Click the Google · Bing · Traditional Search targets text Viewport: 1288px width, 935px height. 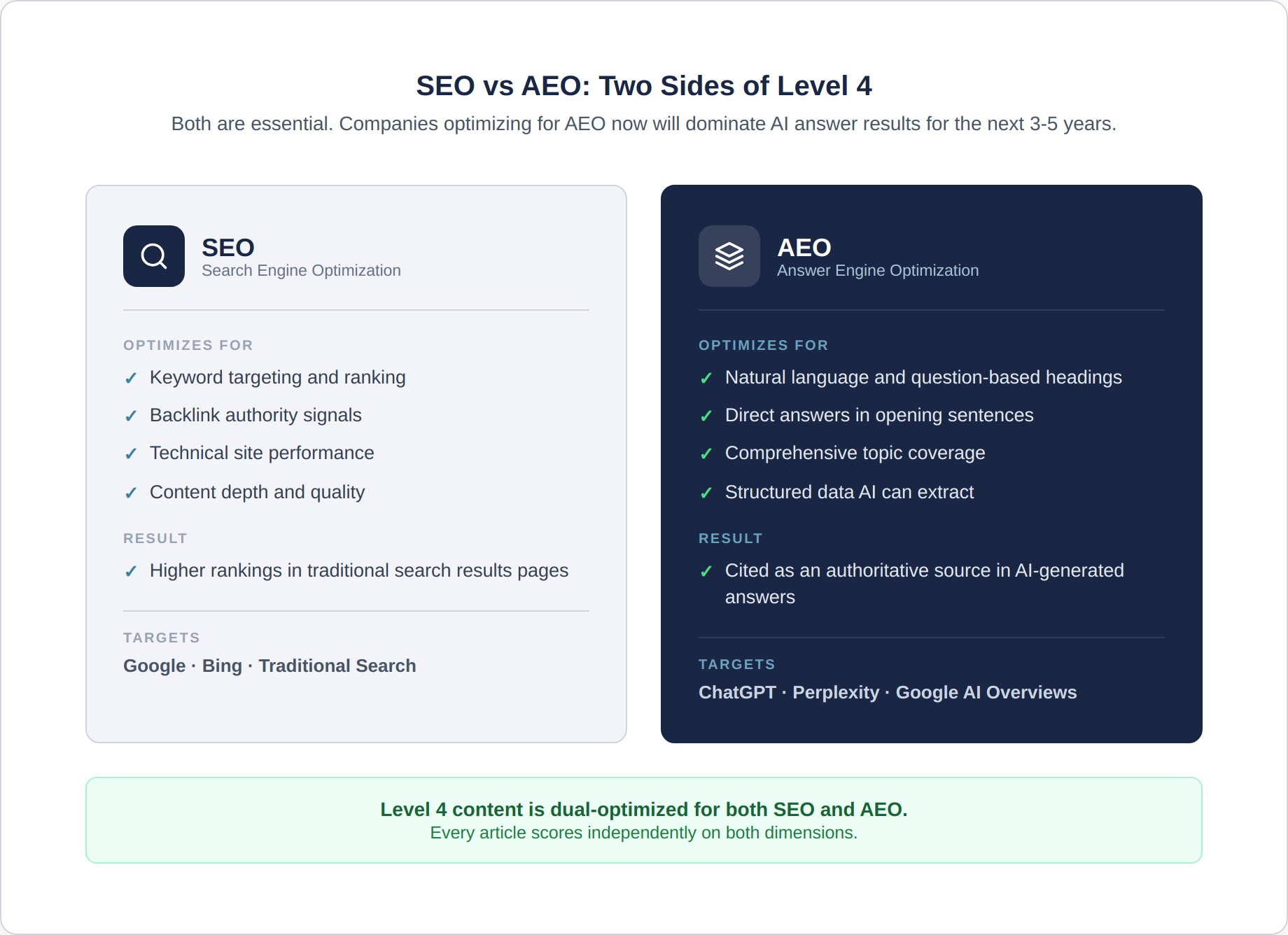(x=269, y=666)
